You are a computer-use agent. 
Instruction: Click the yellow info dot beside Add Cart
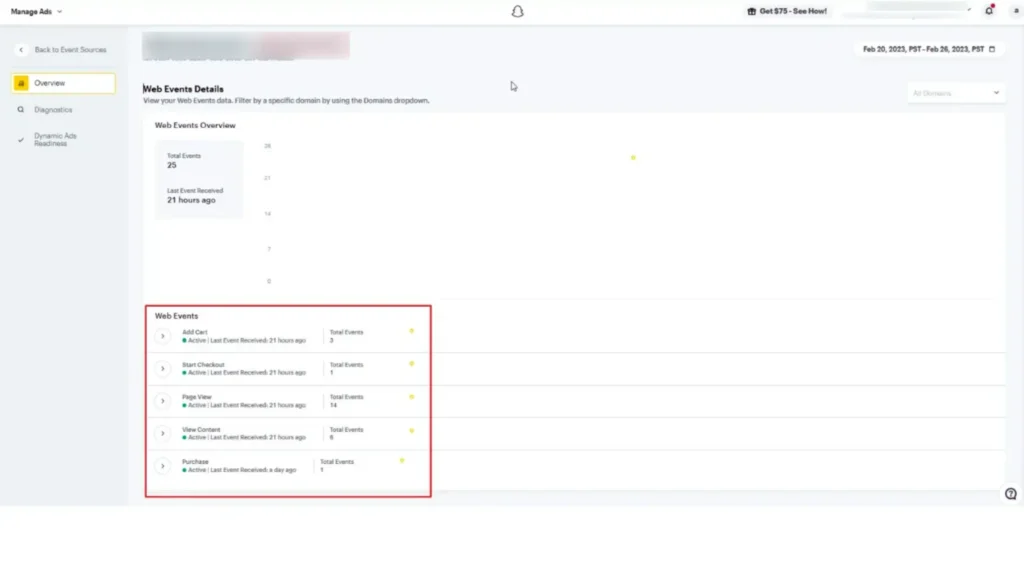pyautogui.click(x=411, y=330)
